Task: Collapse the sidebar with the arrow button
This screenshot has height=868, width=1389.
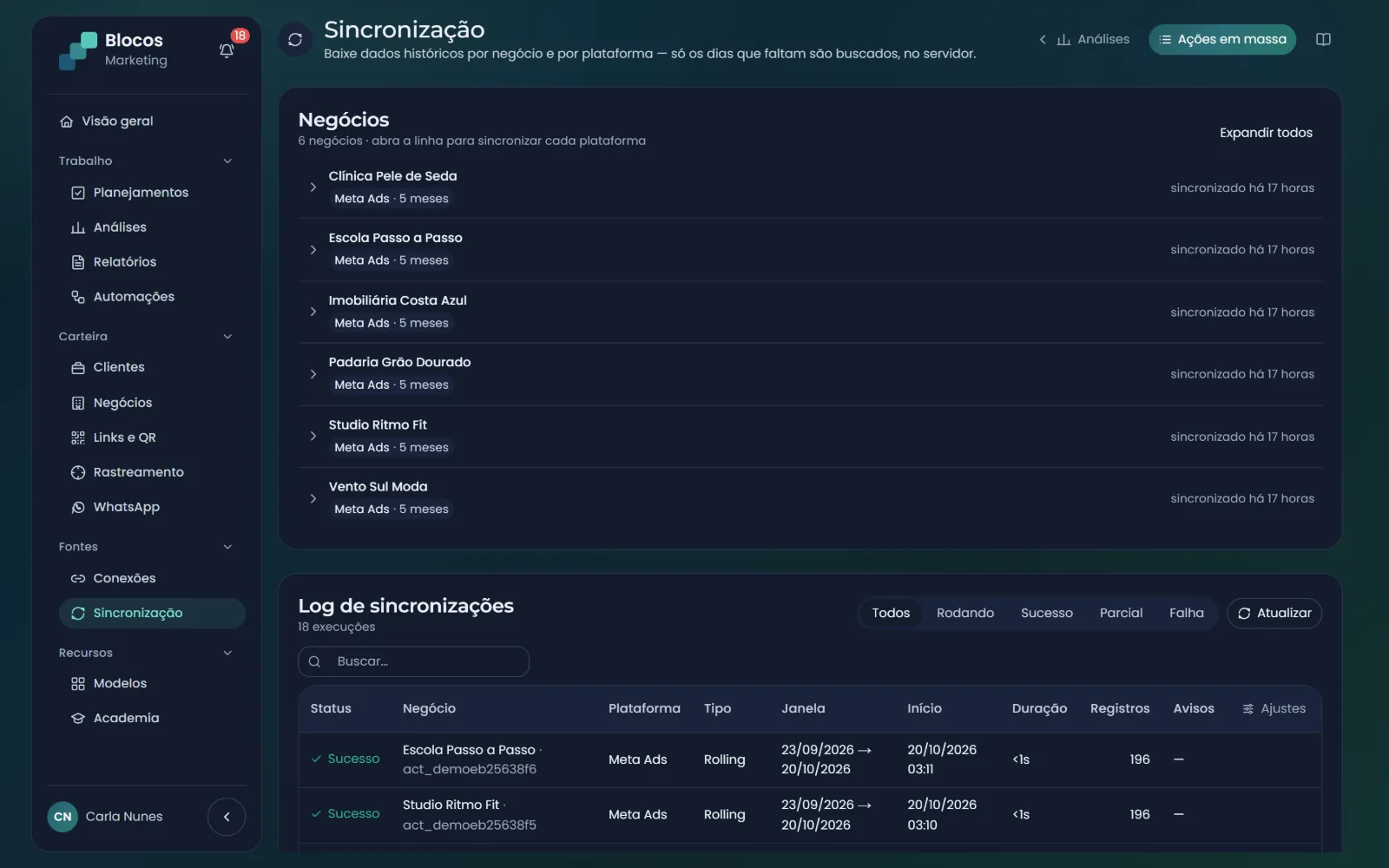Action: click(227, 817)
